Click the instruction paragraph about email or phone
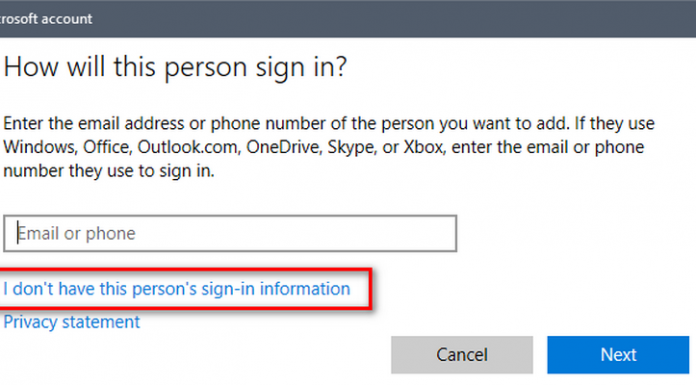 click(328, 147)
